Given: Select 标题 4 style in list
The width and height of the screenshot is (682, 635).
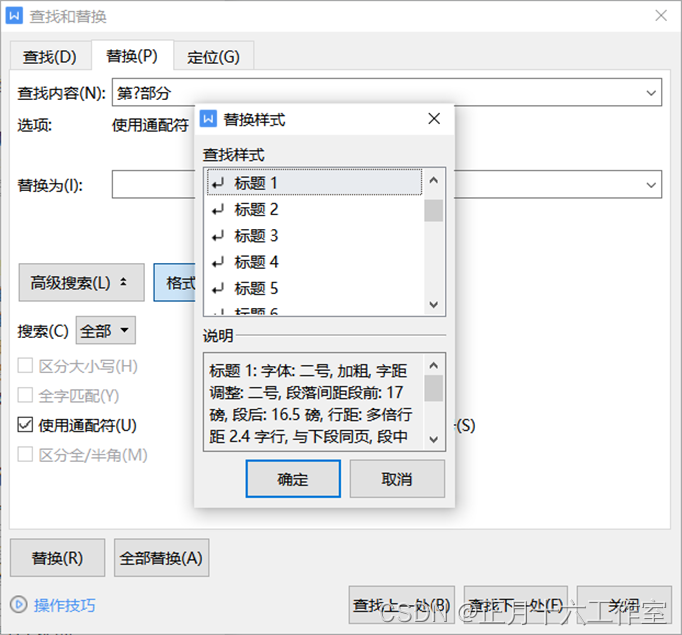Looking at the screenshot, I should [x=314, y=261].
